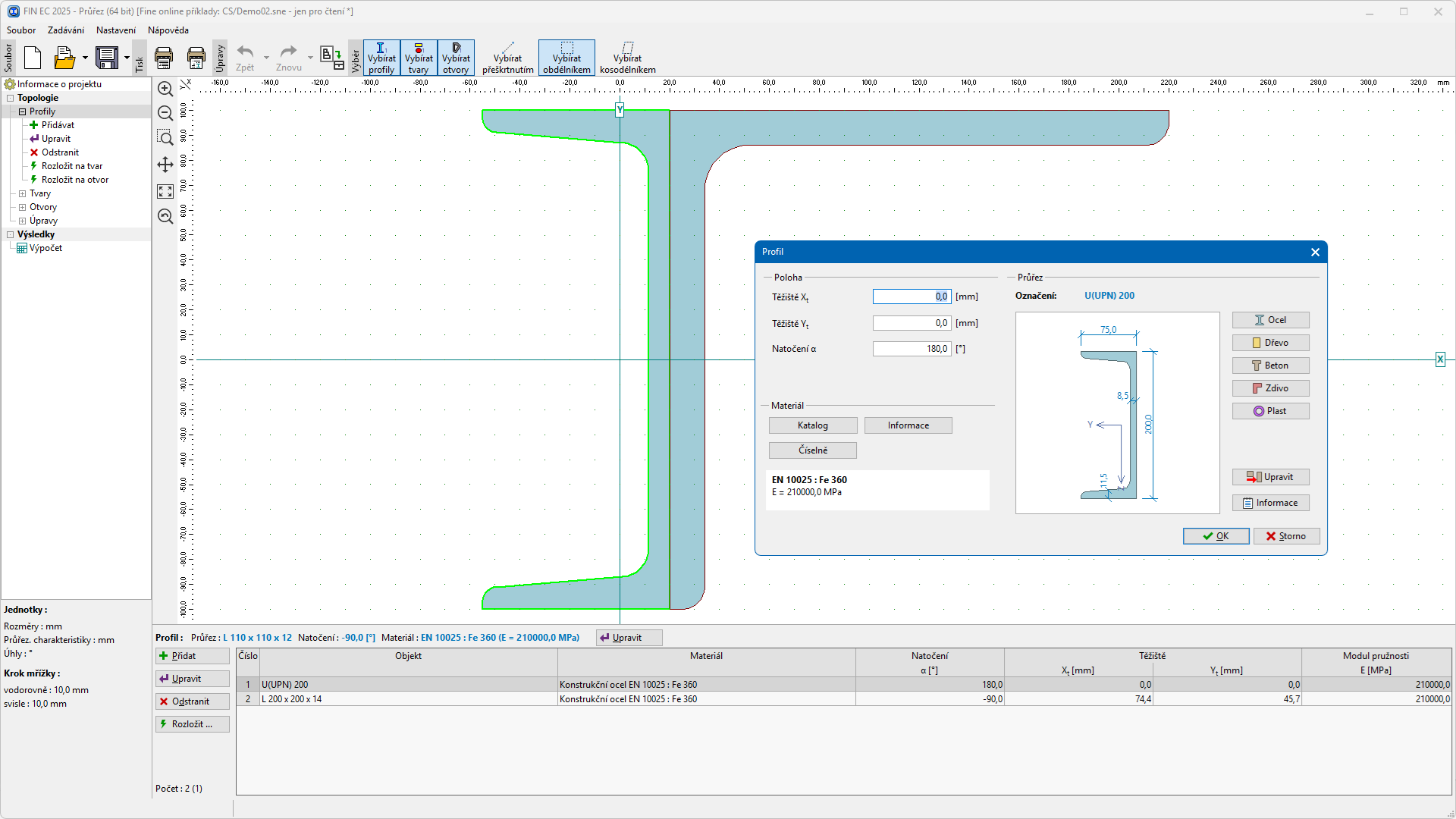Expand the Otvory tree node

coord(23,207)
